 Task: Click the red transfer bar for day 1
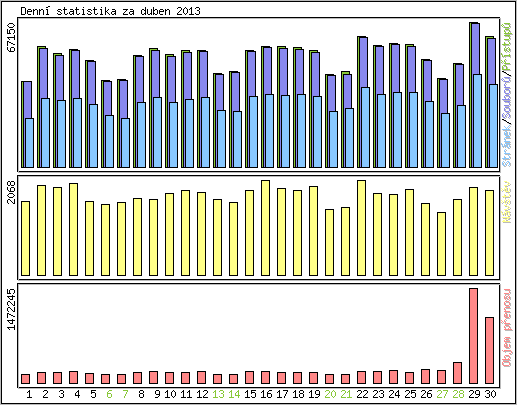click(x=25, y=379)
